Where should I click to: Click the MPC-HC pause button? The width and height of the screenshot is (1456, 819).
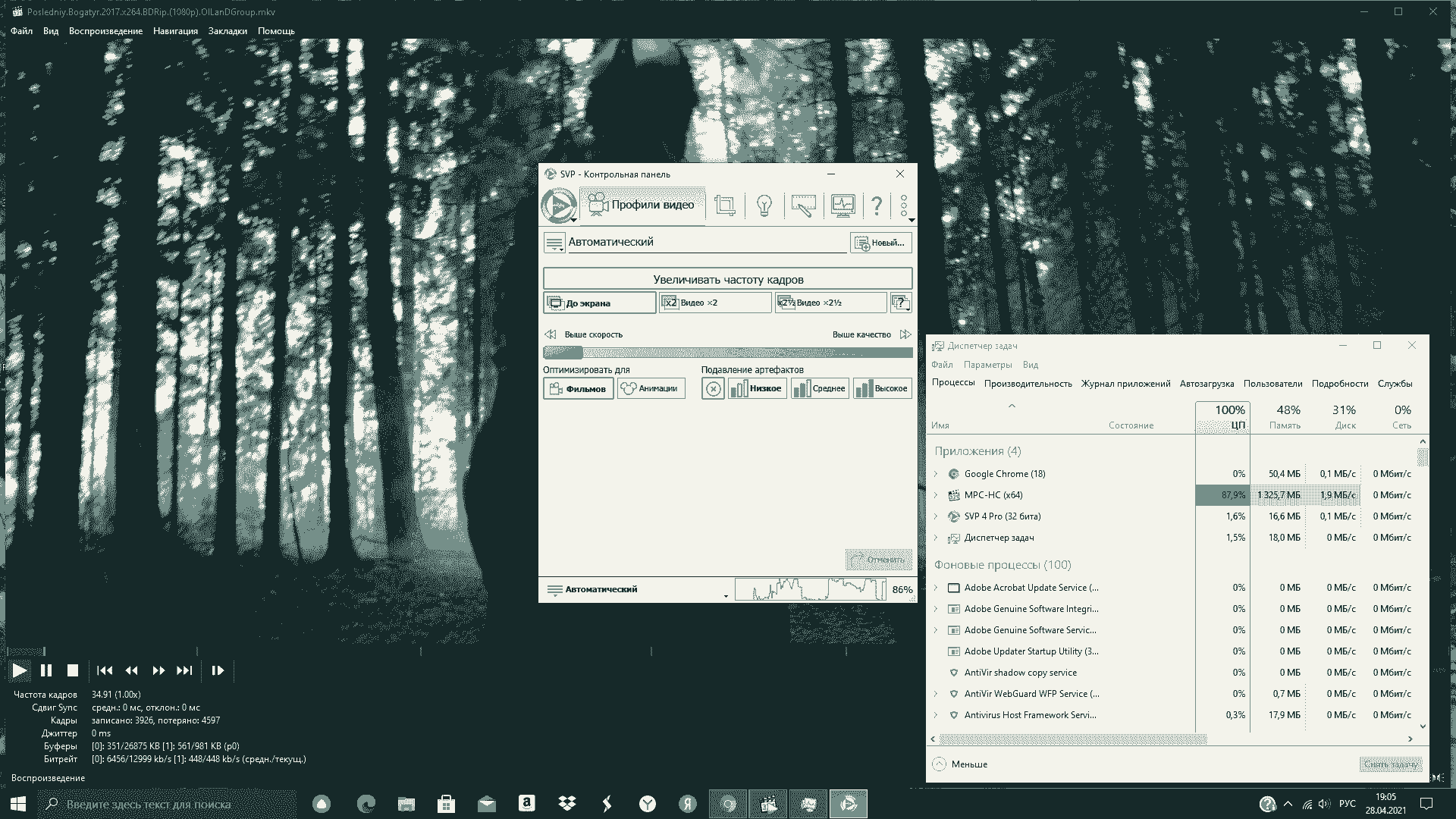point(46,670)
